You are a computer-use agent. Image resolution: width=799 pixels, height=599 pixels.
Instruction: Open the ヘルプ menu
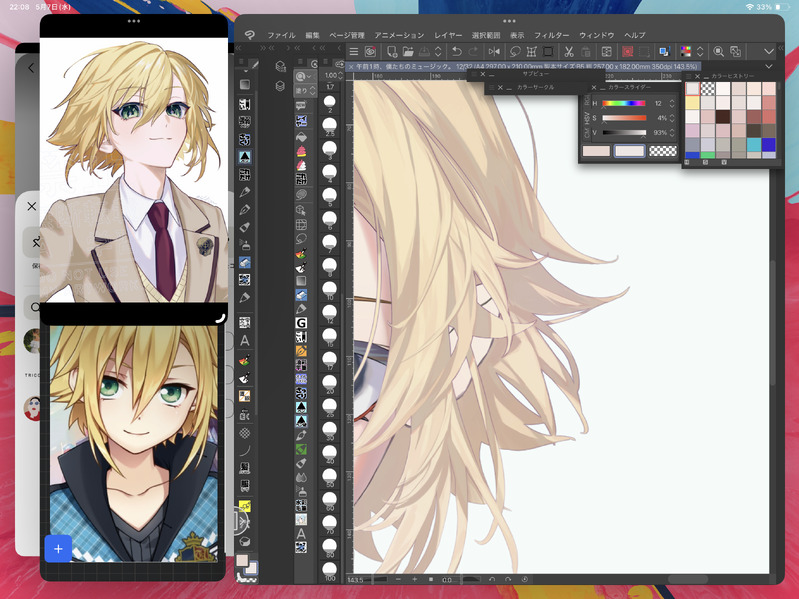[x=634, y=35]
